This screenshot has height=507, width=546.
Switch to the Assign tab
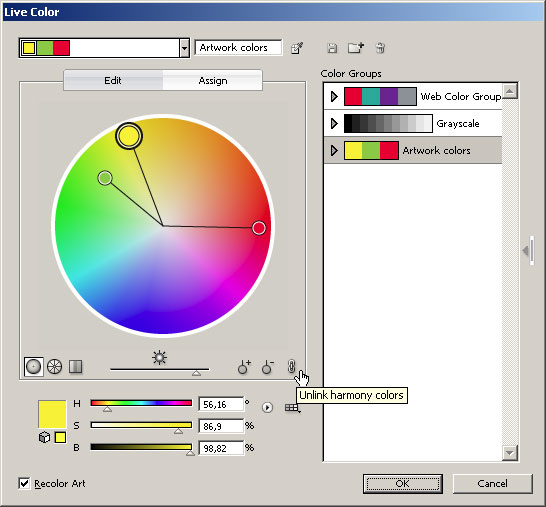213,81
